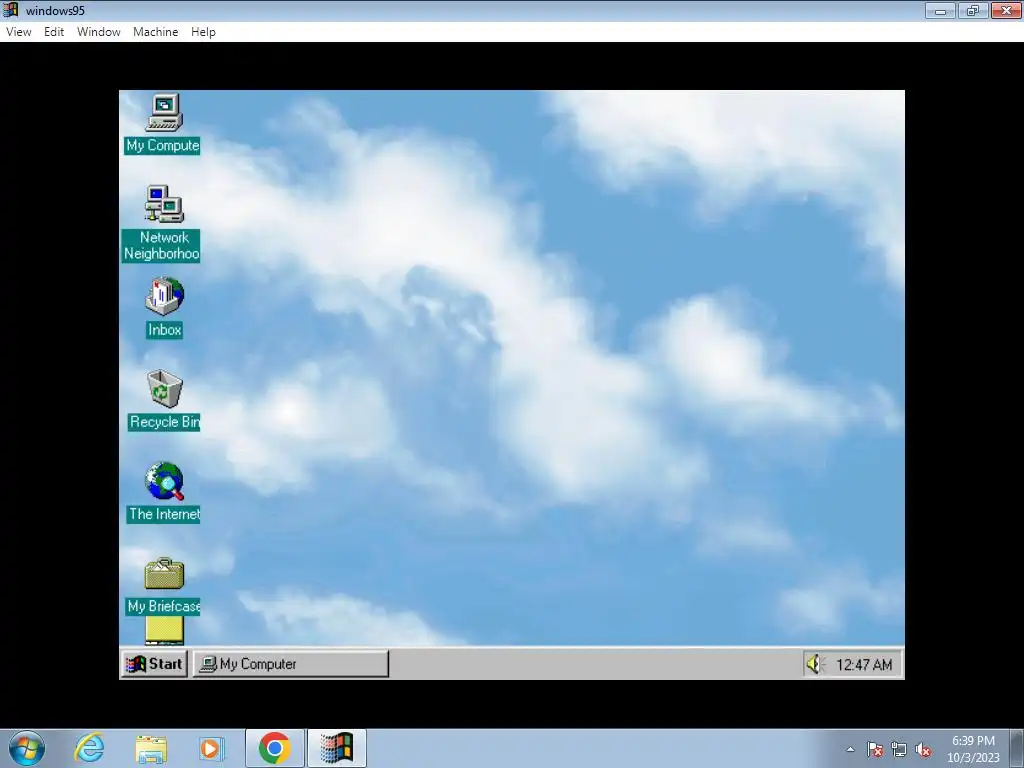The width and height of the screenshot is (1024, 768).
Task: Click the Windows 95 tray volume speaker icon
Action: tap(814, 665)
